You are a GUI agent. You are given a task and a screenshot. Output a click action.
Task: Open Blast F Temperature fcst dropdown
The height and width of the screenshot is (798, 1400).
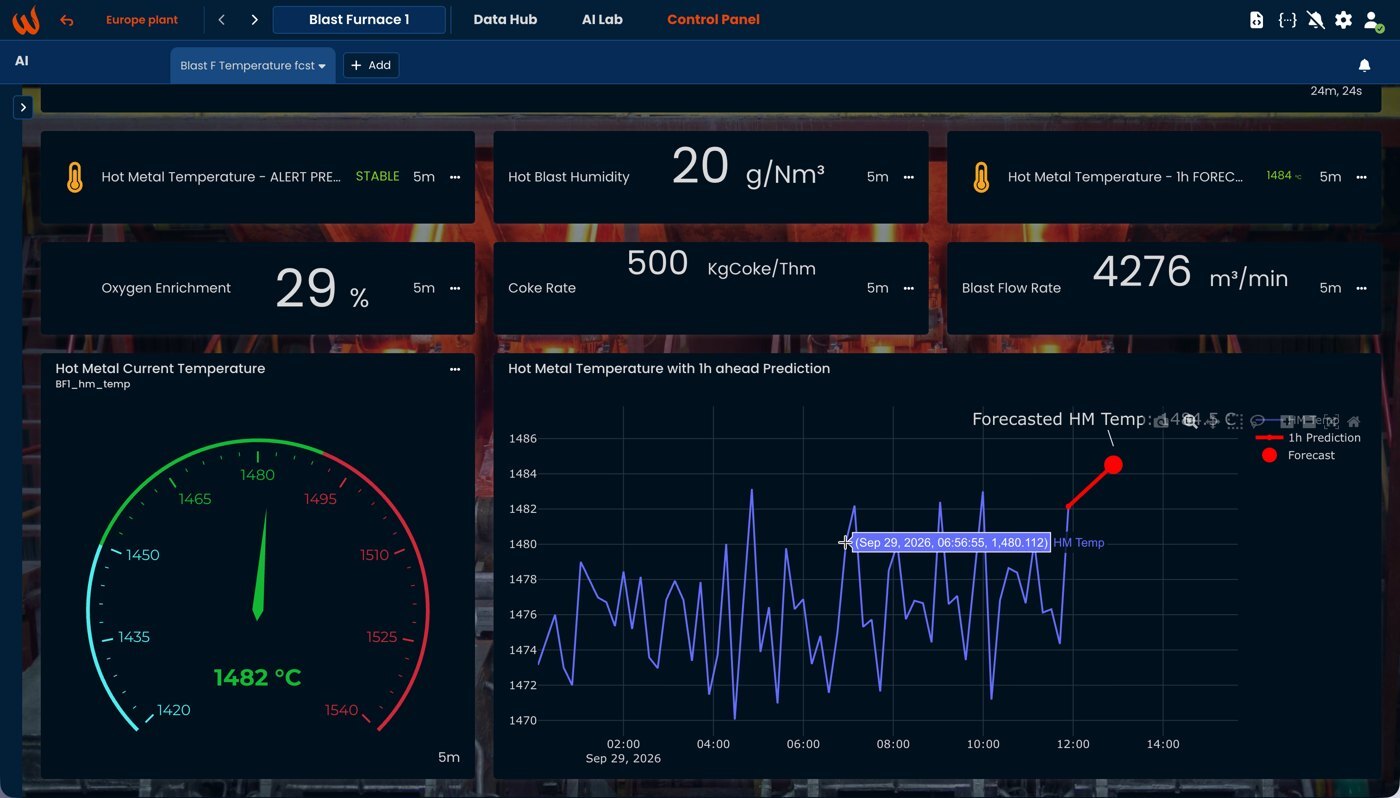[x=253, y=65]
